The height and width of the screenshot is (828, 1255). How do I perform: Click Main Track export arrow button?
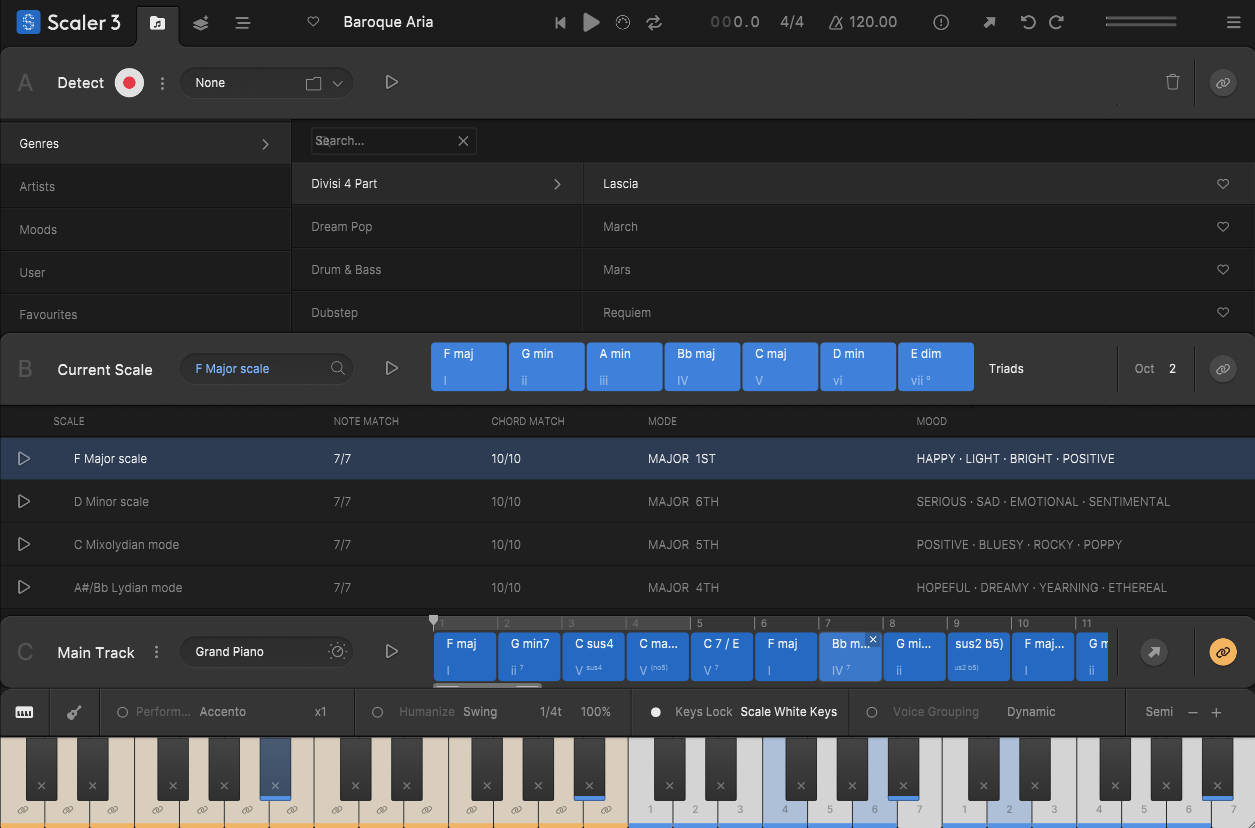point(1154,652)
